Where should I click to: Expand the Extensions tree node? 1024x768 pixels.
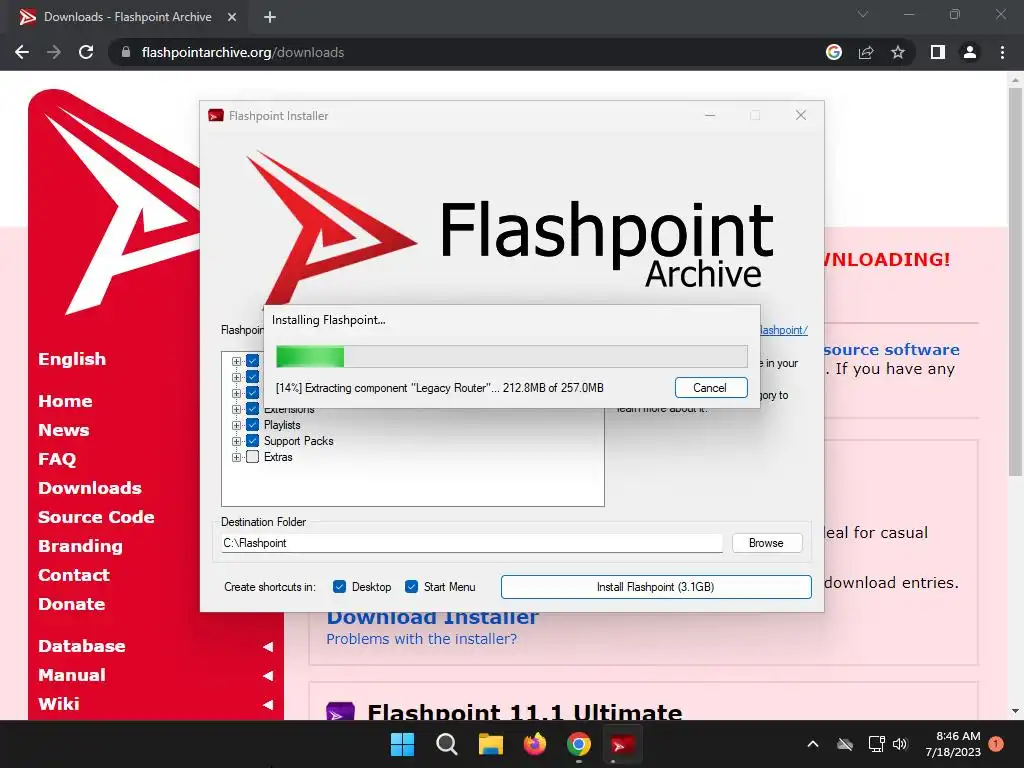coord(236,409)
